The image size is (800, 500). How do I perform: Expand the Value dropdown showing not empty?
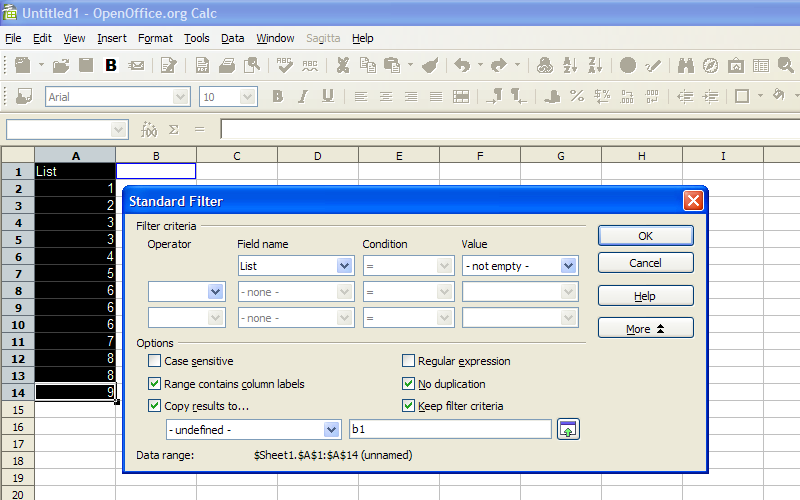(520, 266)
